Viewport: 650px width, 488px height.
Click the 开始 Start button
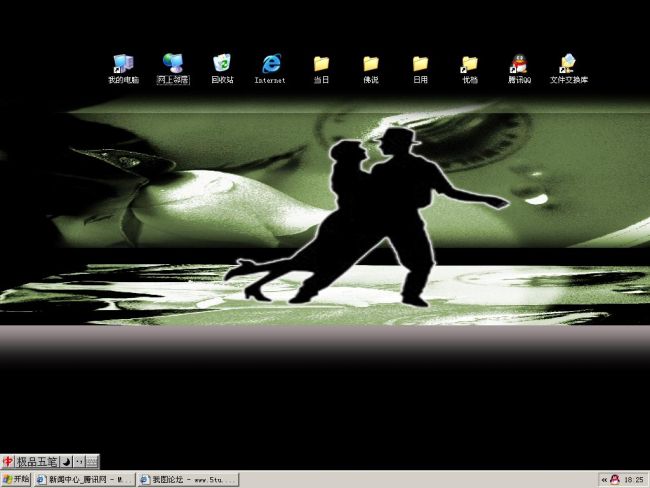click(x=15, y=480)
